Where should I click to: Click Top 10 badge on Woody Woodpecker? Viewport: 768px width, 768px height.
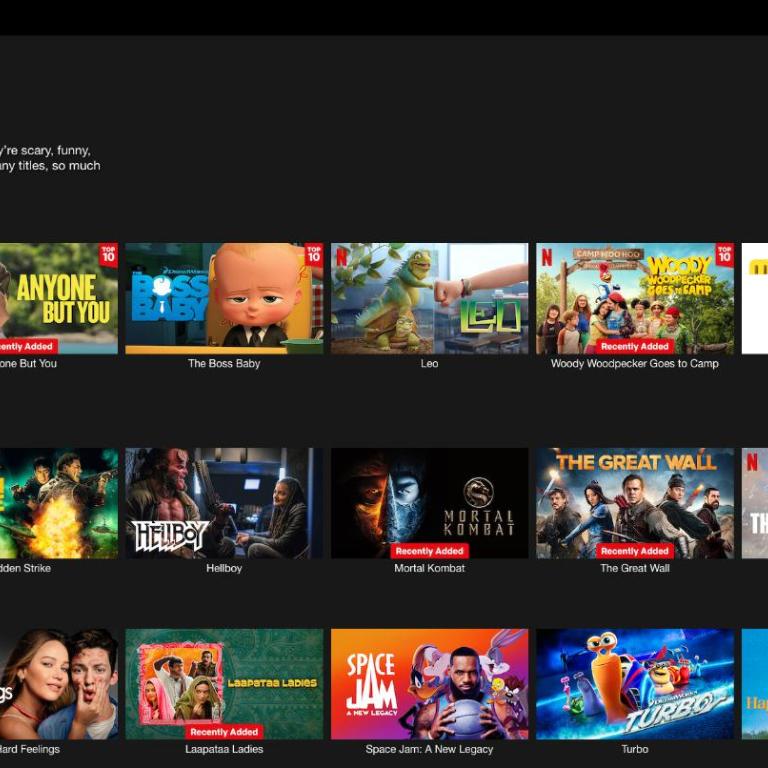(724, 255)
